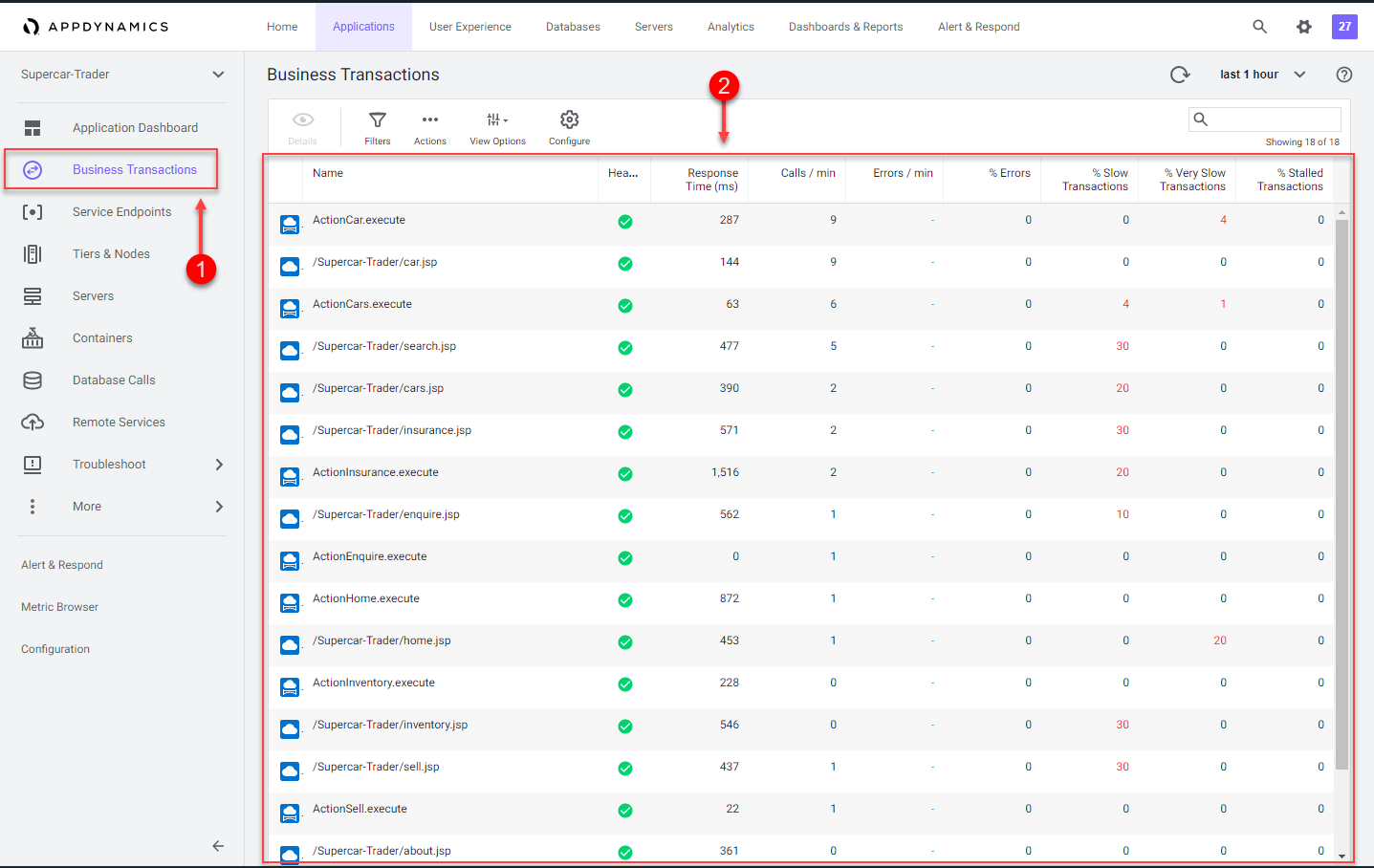Click the Details eye icon
This screenshot has height=868, width=1374.
tap(303, 119)
